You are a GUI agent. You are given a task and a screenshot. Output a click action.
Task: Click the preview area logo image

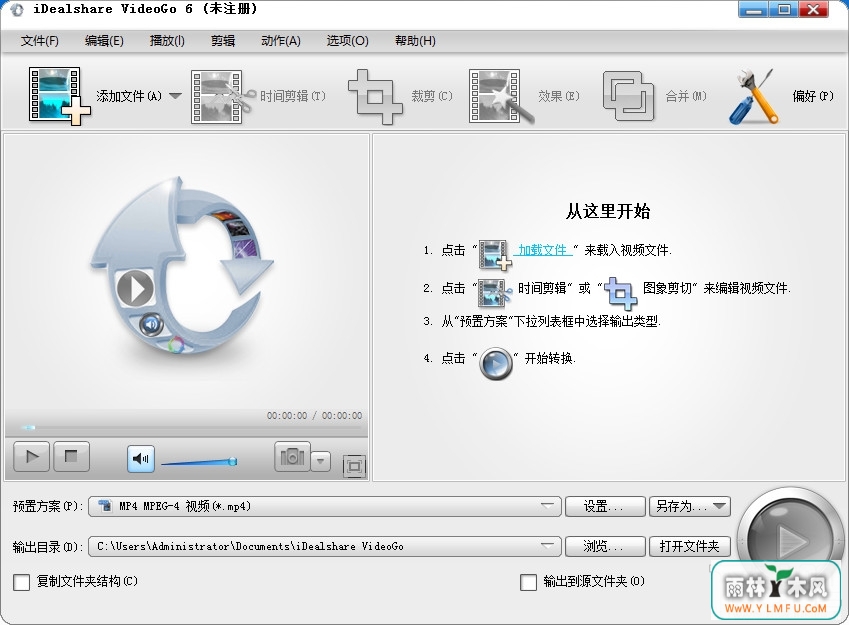pyautogui.click(x=182, y=265)
